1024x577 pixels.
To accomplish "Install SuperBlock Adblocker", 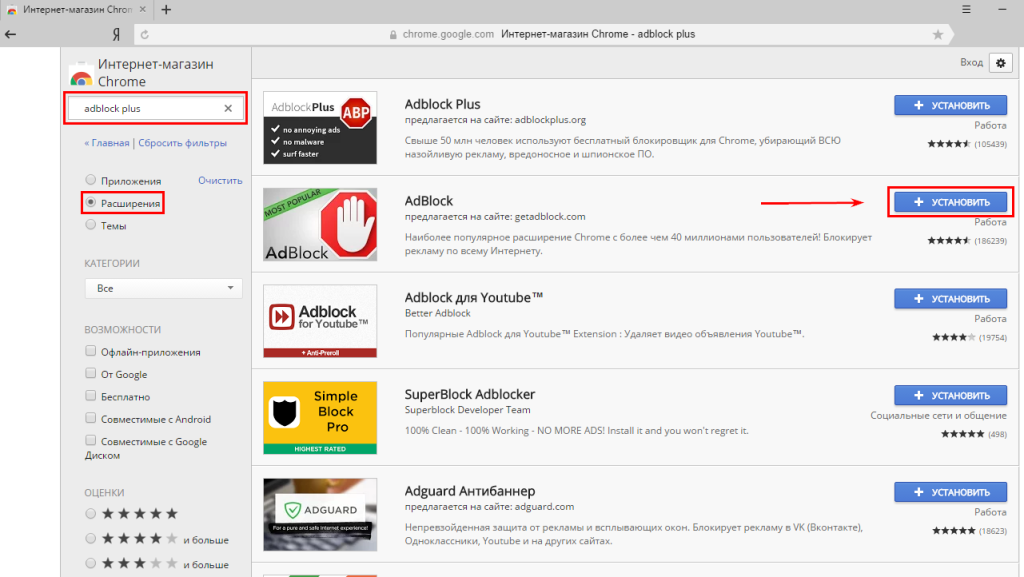I will pos(950,396).
